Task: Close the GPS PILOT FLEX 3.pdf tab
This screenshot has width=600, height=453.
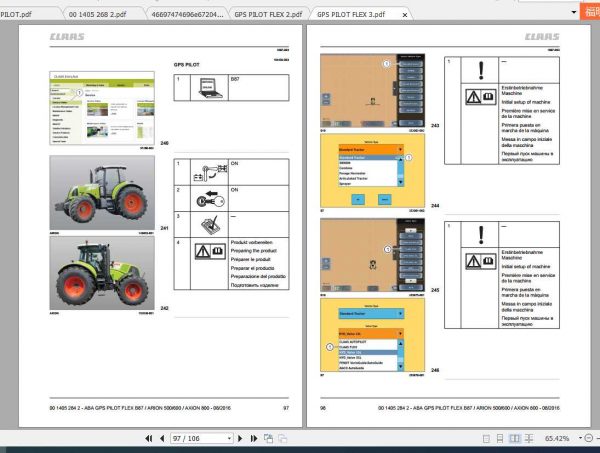Action: 405,15
